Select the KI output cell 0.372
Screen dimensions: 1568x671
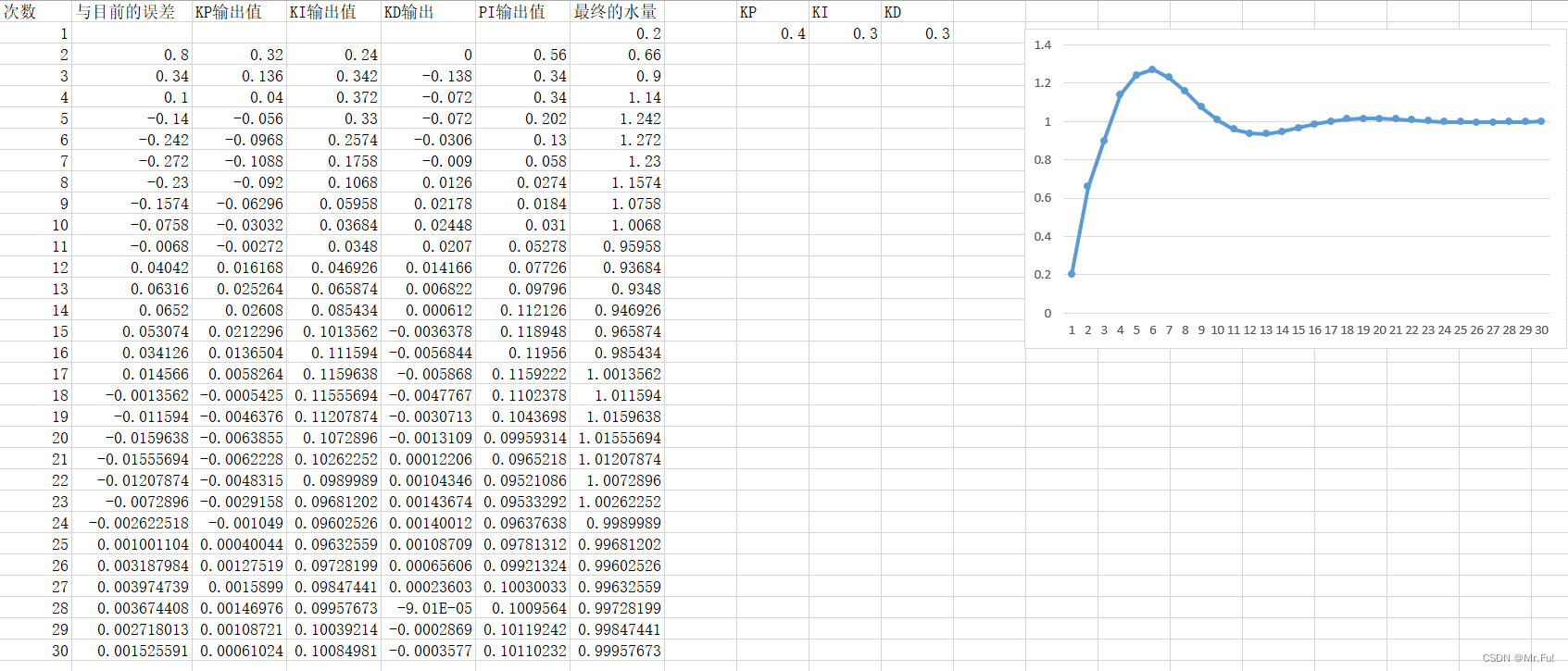coord(333,97)
